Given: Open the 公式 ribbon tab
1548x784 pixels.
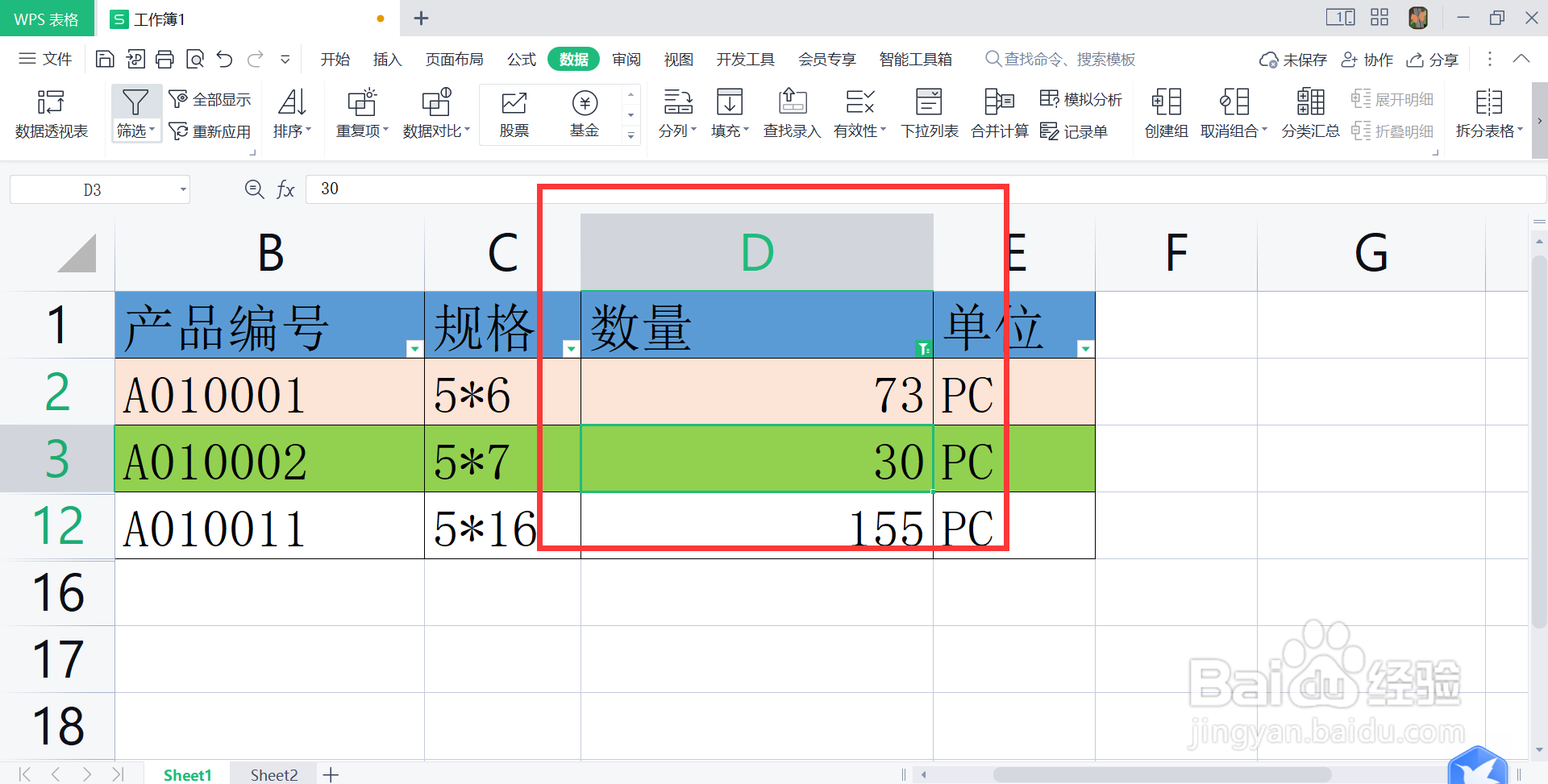Looking at the screenshot, I should [x=521, y=58].
